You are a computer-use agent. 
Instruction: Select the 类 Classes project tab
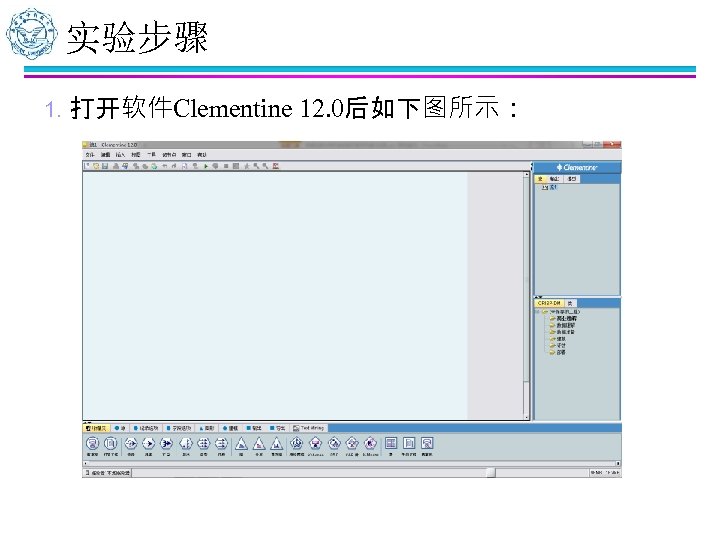570,303
